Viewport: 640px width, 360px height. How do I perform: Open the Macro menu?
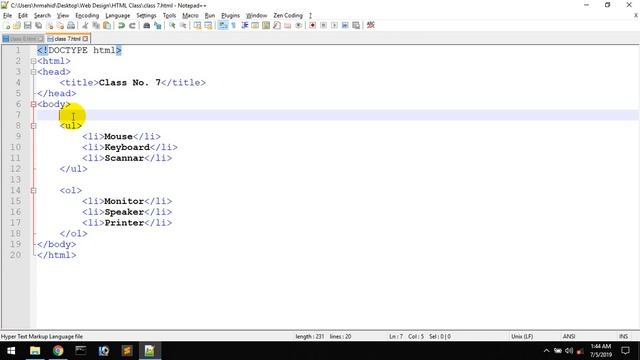[x=190, y=16]
